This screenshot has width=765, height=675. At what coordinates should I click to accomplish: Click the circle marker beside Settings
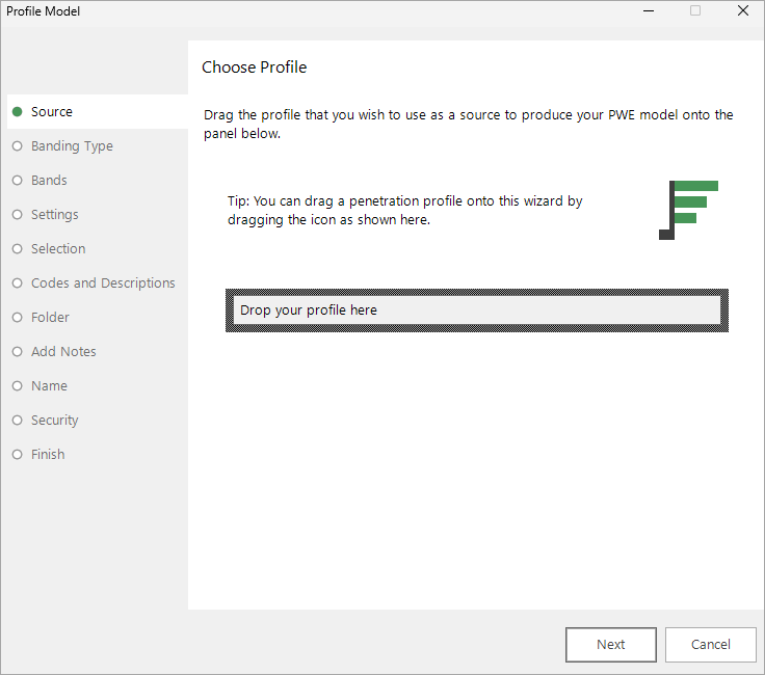pos(17,215)
